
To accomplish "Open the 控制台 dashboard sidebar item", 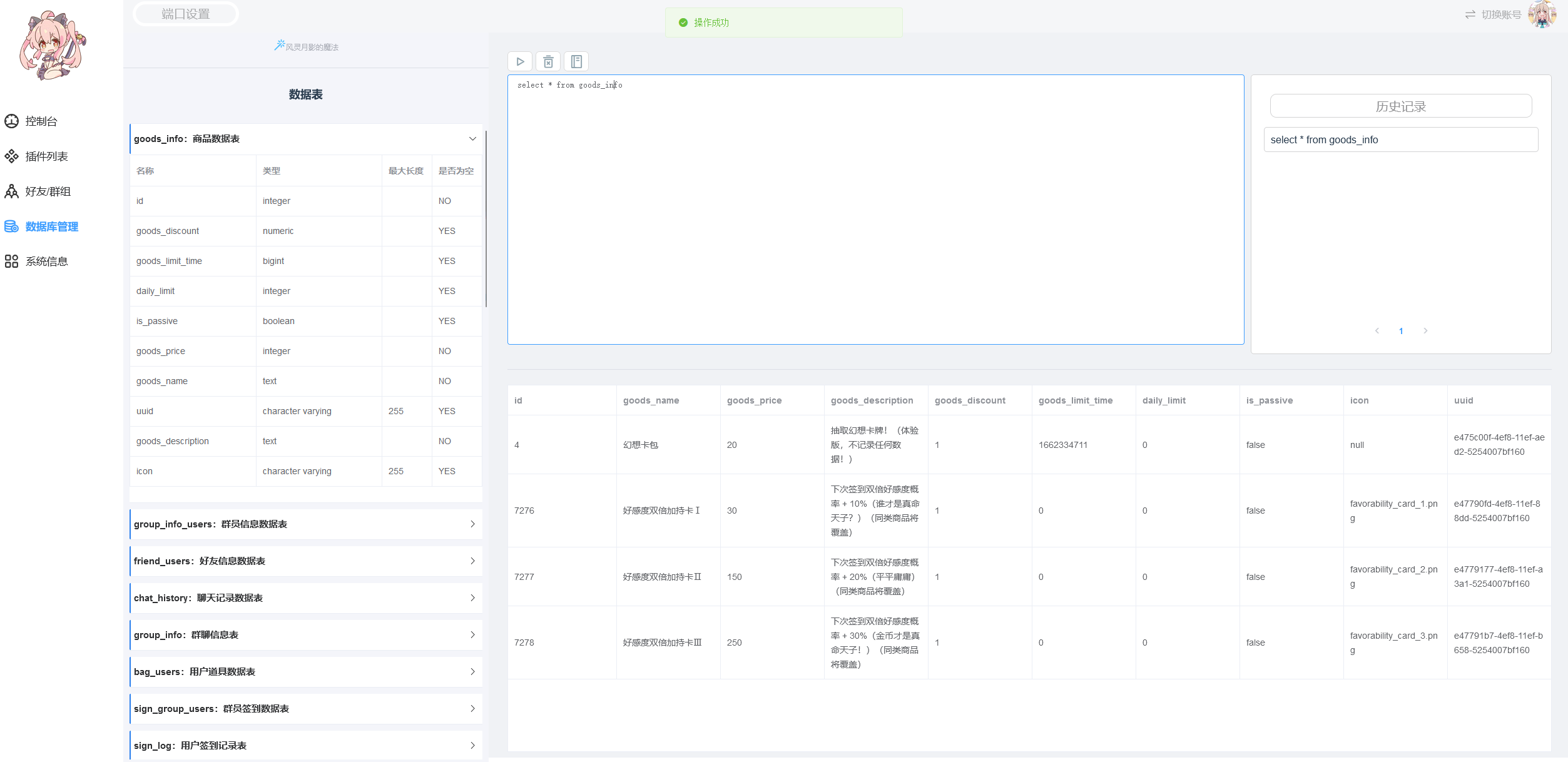I will pyautogui.click(x=41, y=121).
